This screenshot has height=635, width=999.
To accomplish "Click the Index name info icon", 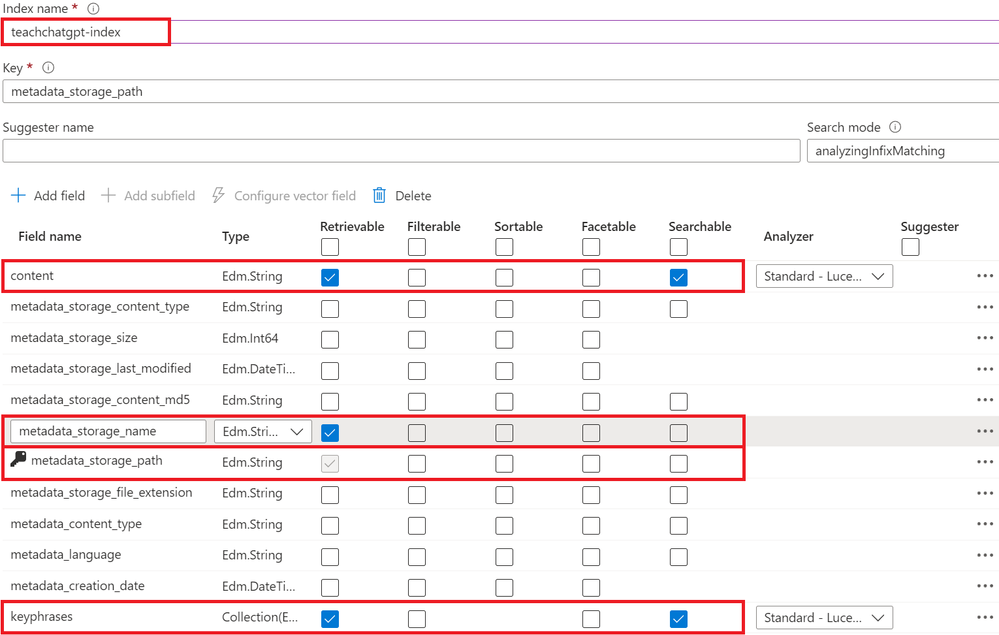I will pyautogui.click(x=93, y=9).
